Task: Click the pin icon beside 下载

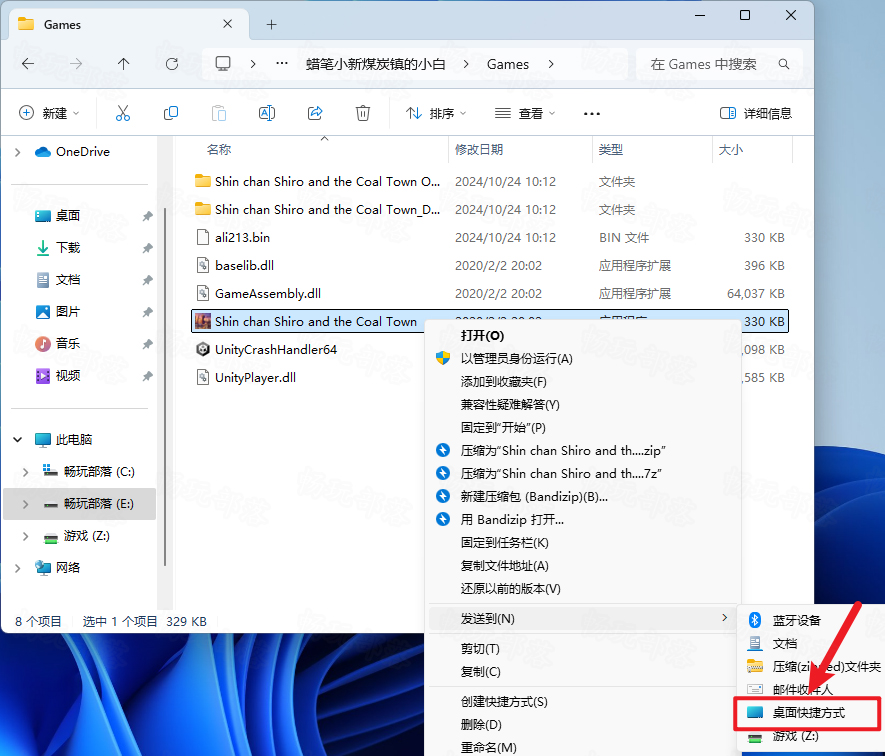Action: pos(147,248)
